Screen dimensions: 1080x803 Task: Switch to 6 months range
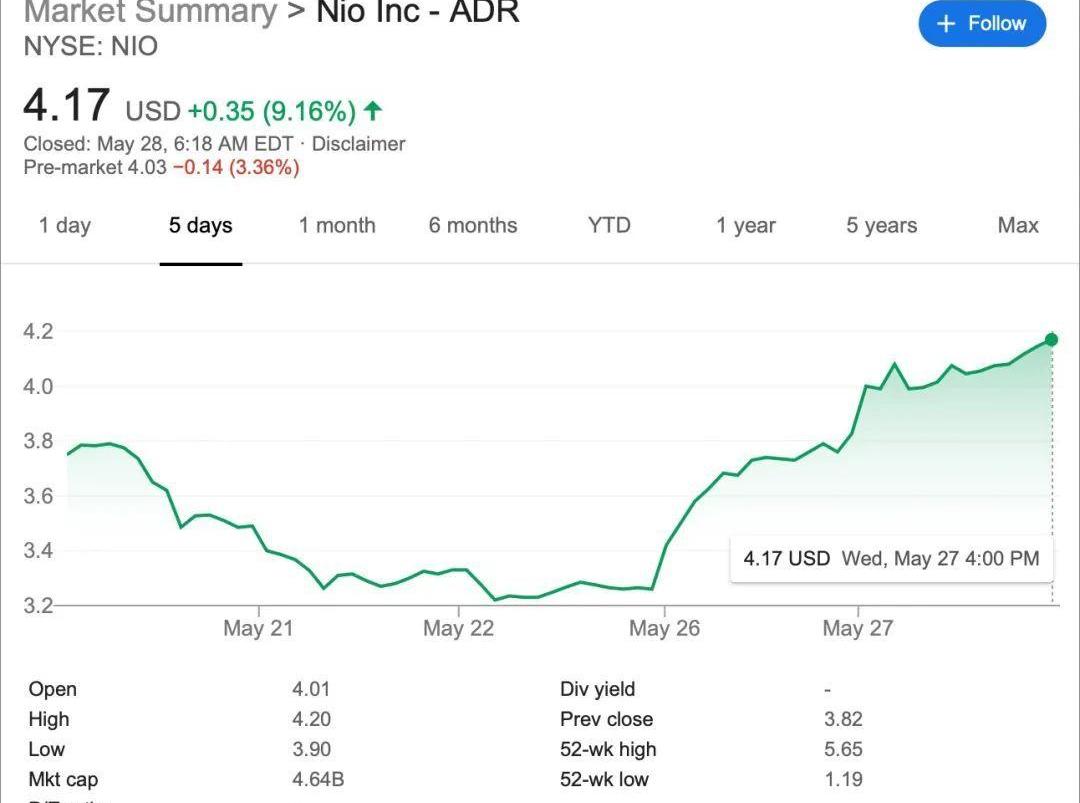473,226
